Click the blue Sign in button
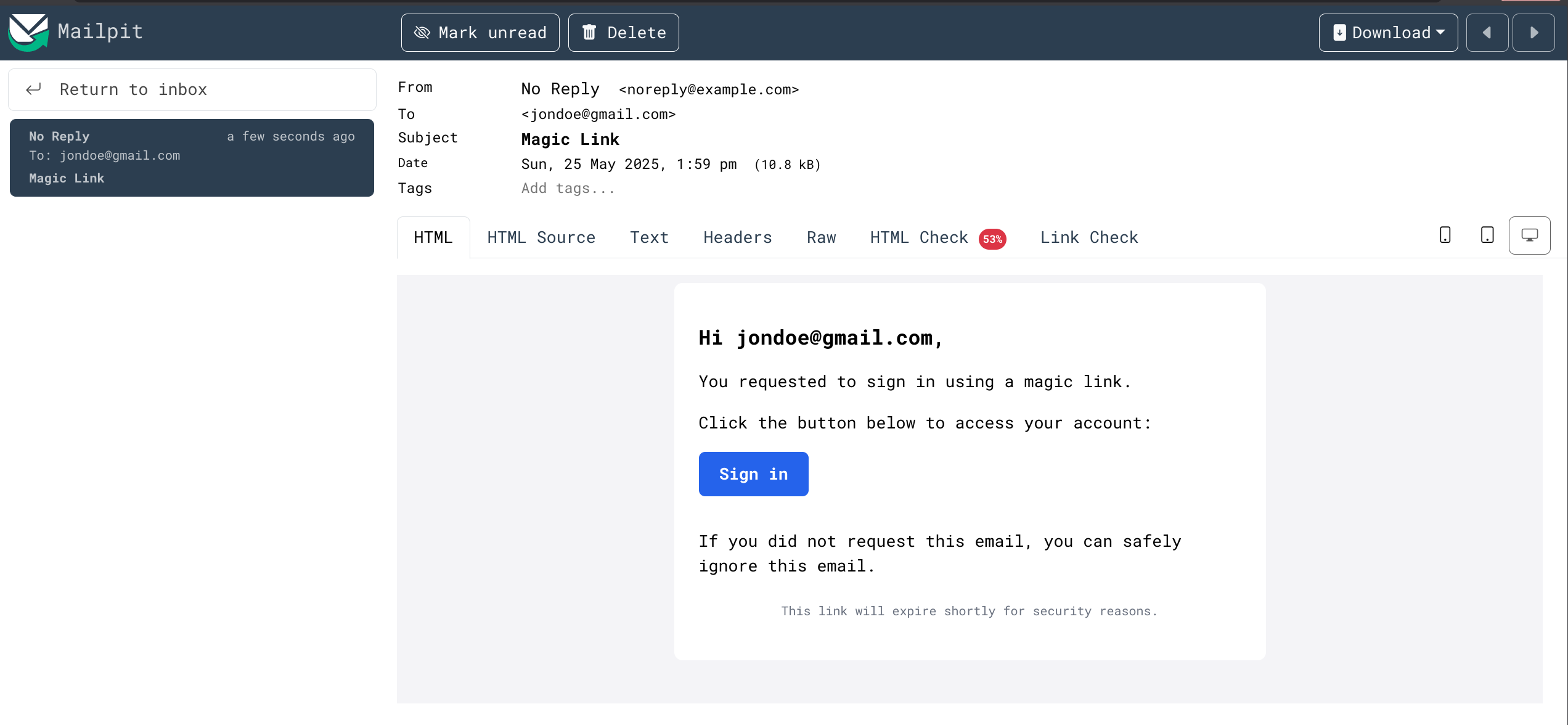This screenshot has width=1568, height=725. pyautogui.click(x=753, y=474)
